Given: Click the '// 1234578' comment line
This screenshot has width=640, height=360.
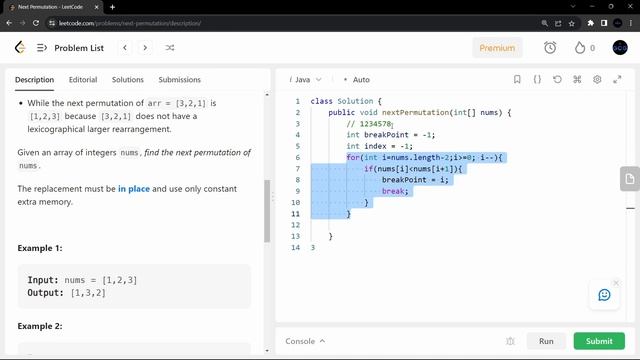Looking at the screenshot, I should [369, 124].
